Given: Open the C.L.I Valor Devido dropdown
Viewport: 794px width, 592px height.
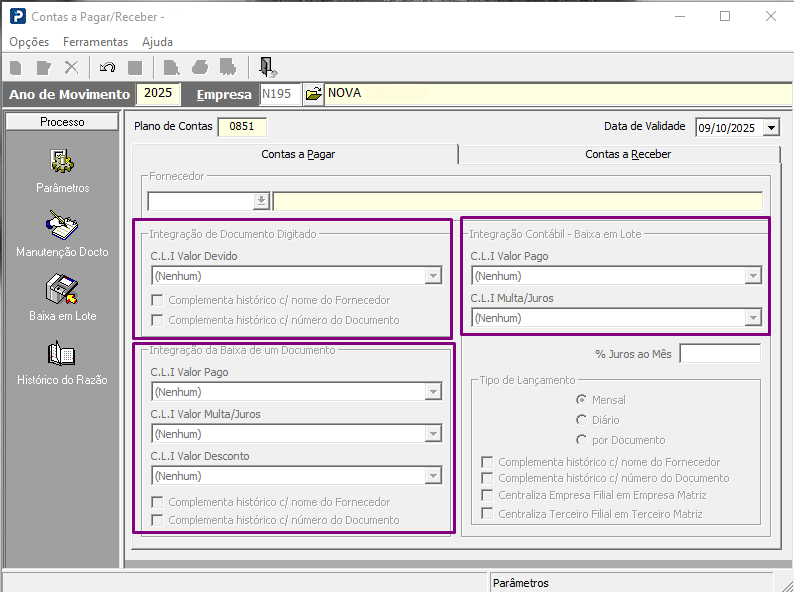Looking at the screenshot, I should point(433,276).
